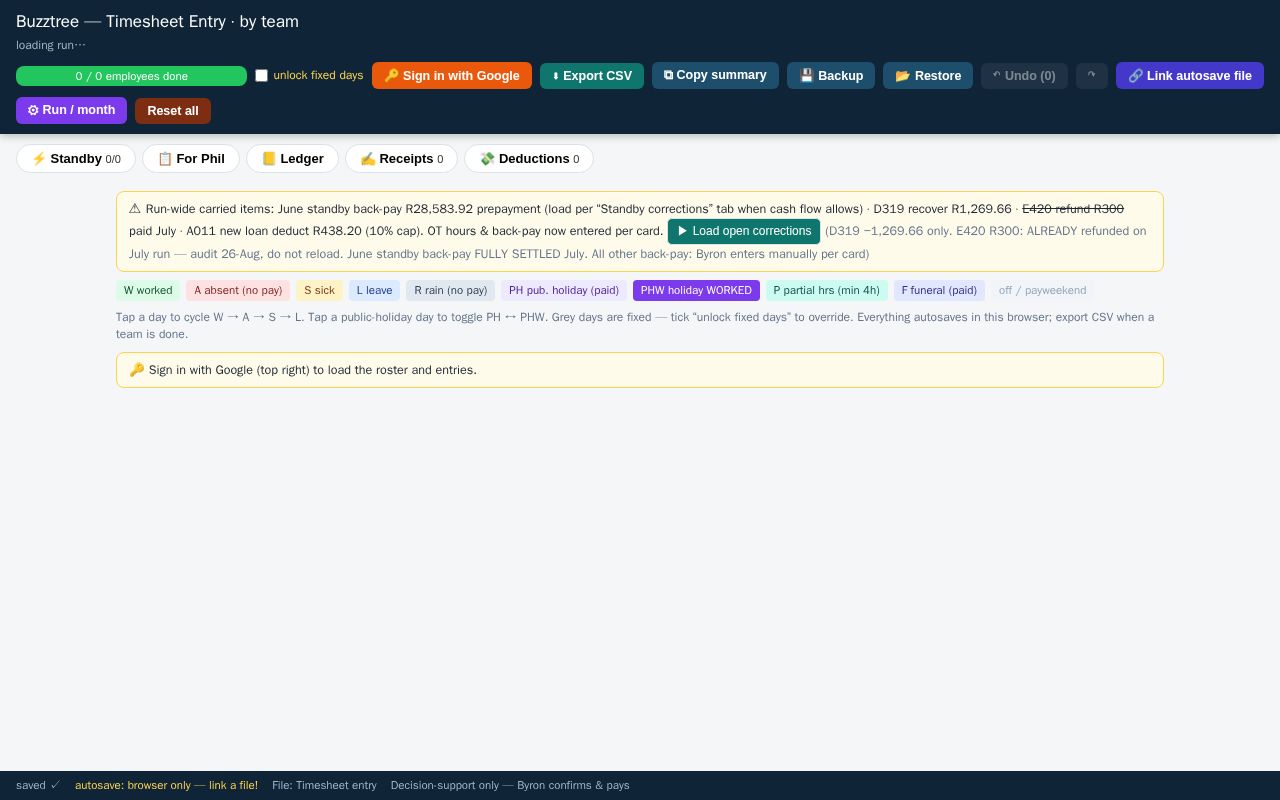This screenshot has height=800, width=1280.
Task: Click the PH pub. holiday (paid) chip
Action: [x=564, y=291]
